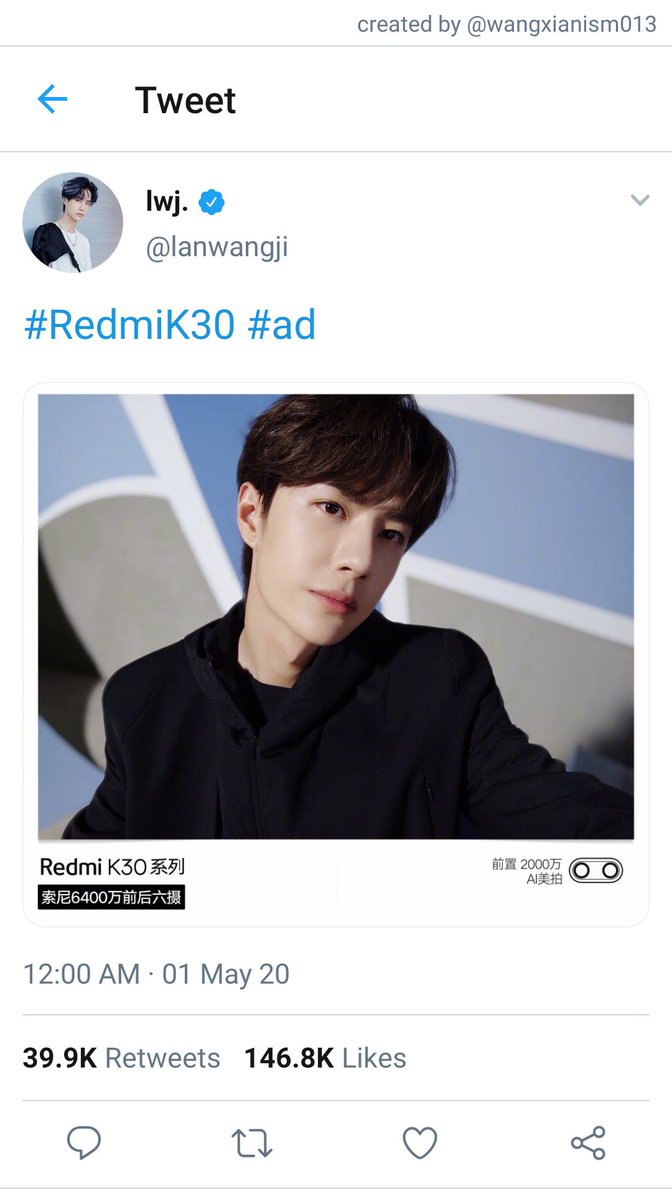View the Redmi K30 ad image

tap(336, 655)
